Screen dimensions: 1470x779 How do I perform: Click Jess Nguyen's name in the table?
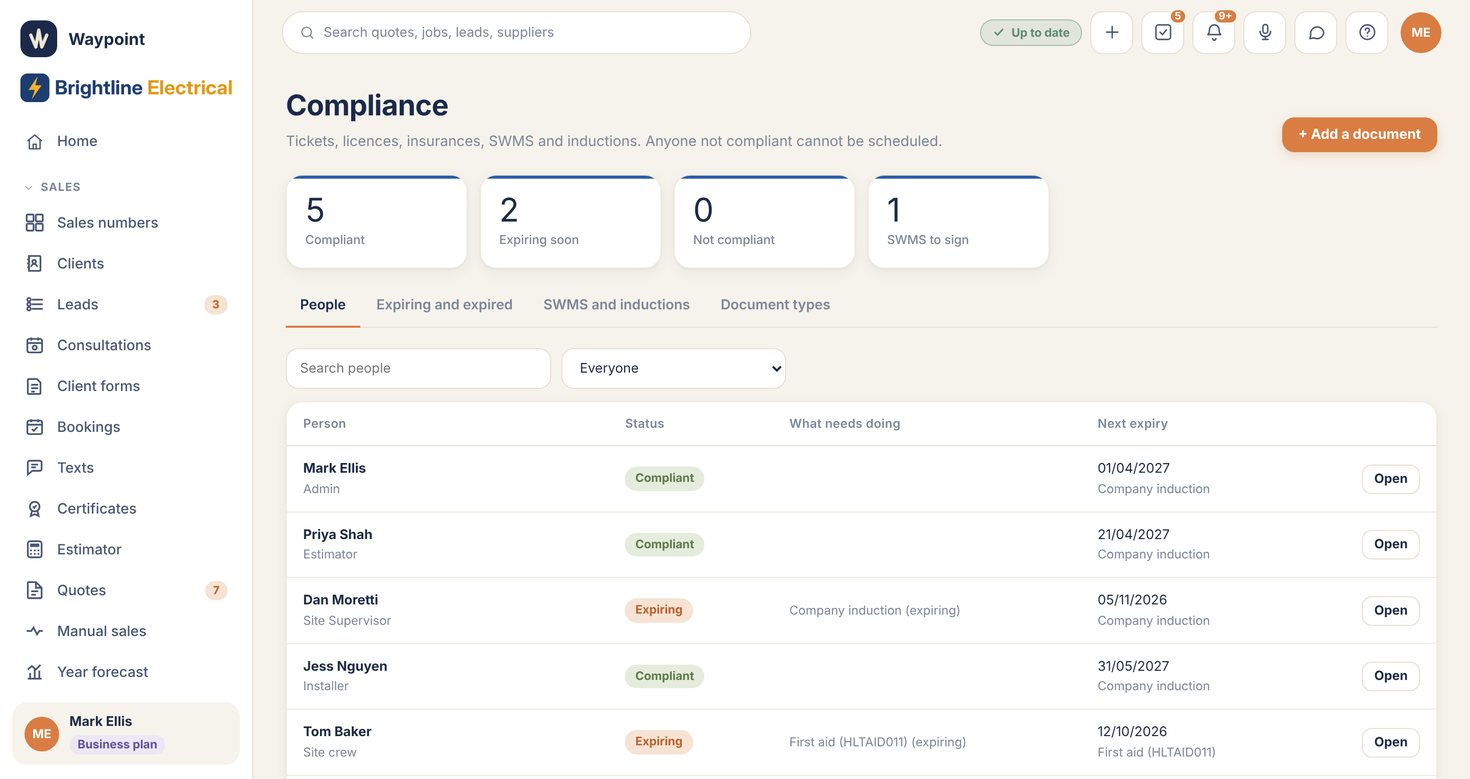[345, 666]
